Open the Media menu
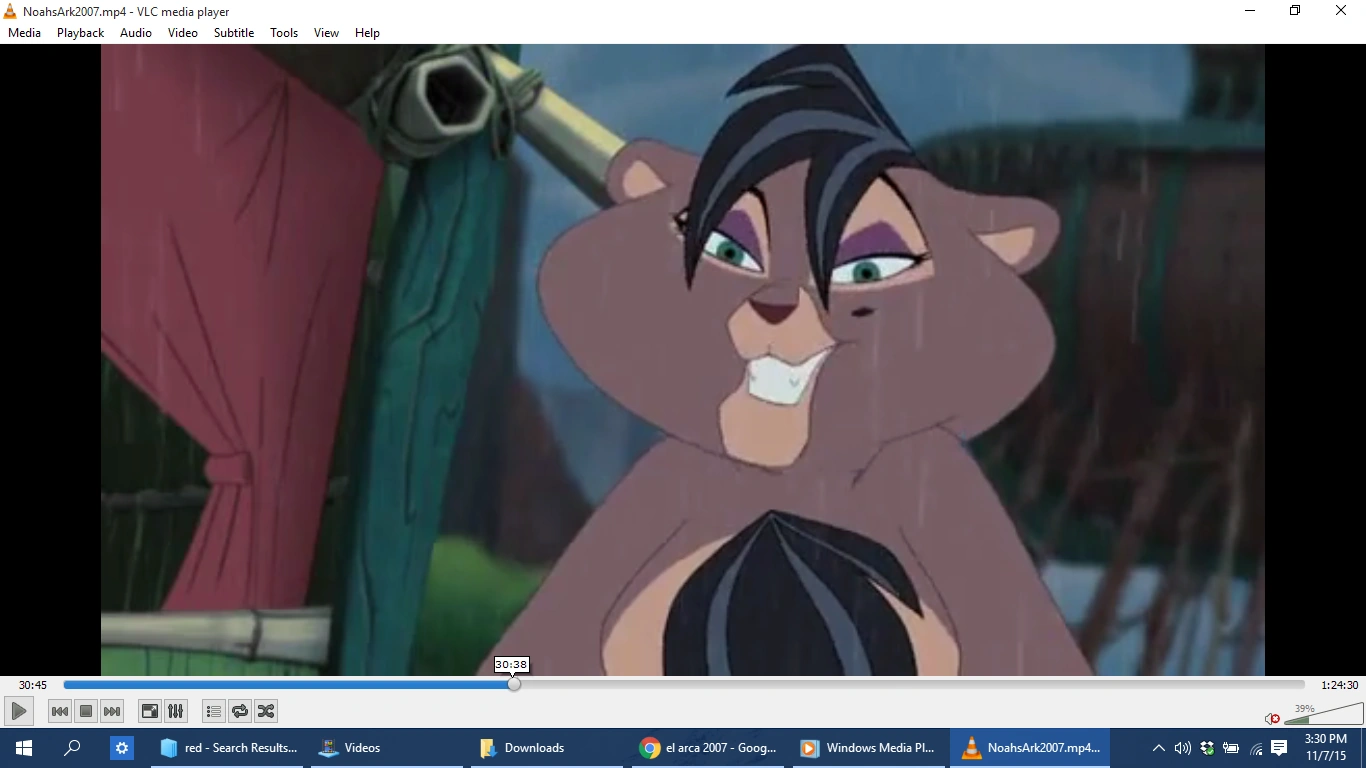Viewport: 1366px width, 768px height. tap(25, 33)
